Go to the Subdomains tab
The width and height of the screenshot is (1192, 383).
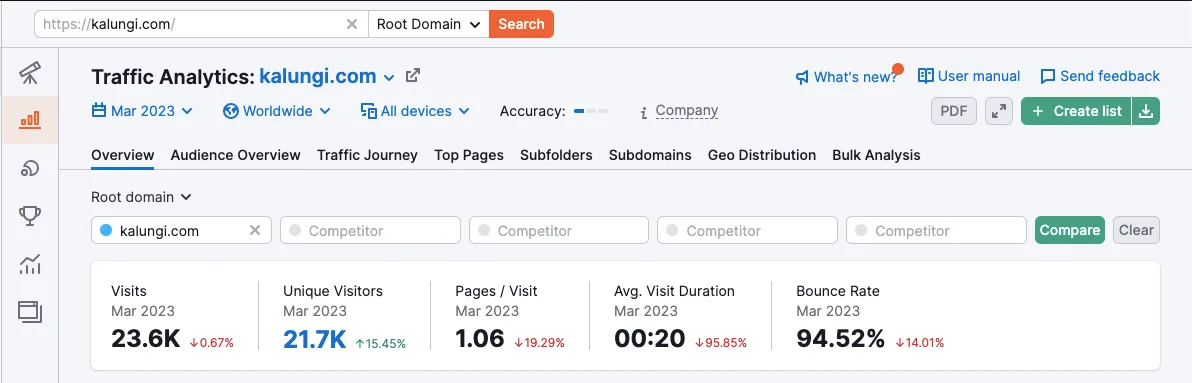click(x=650, y=155)
